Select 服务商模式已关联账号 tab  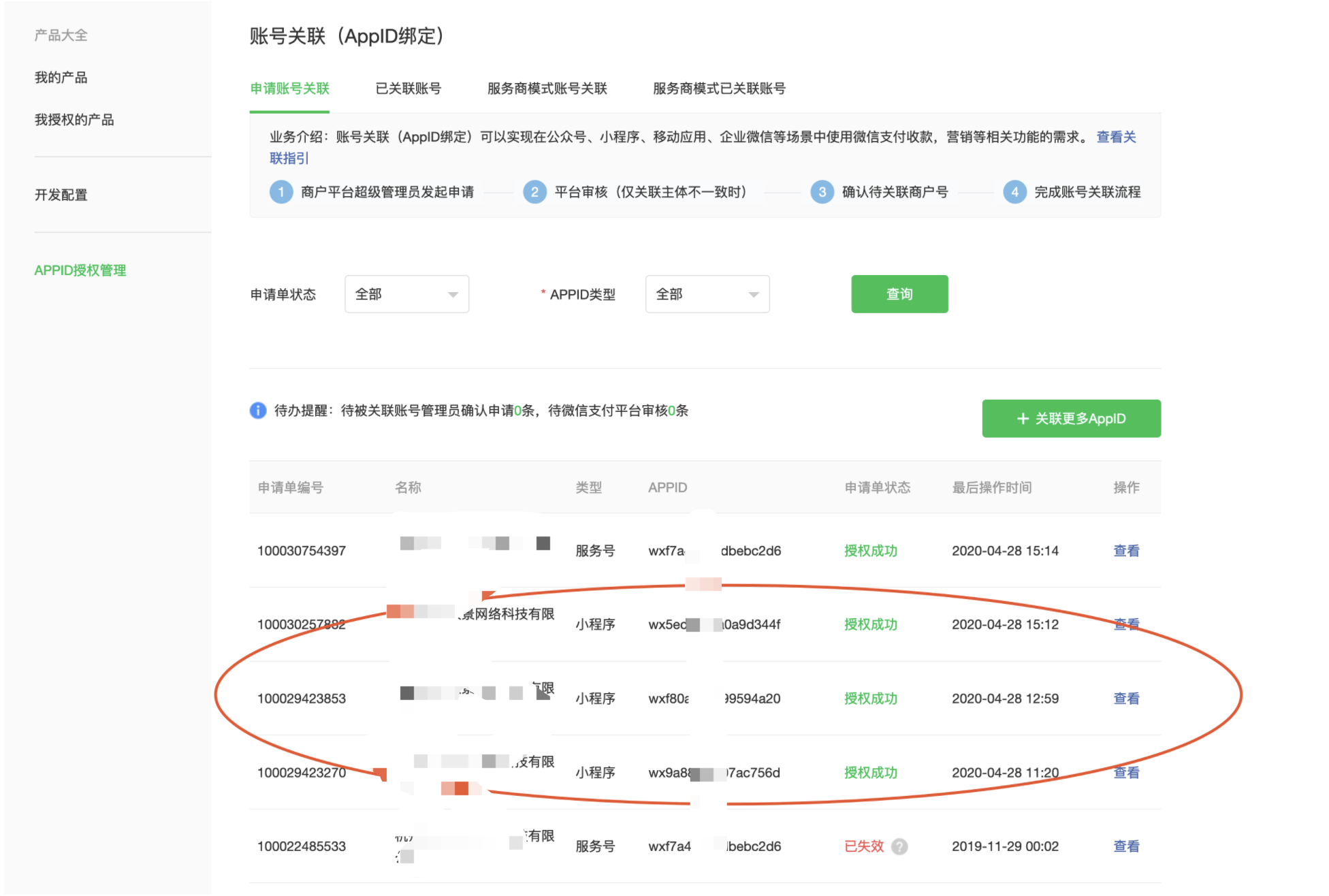(719, 89)
